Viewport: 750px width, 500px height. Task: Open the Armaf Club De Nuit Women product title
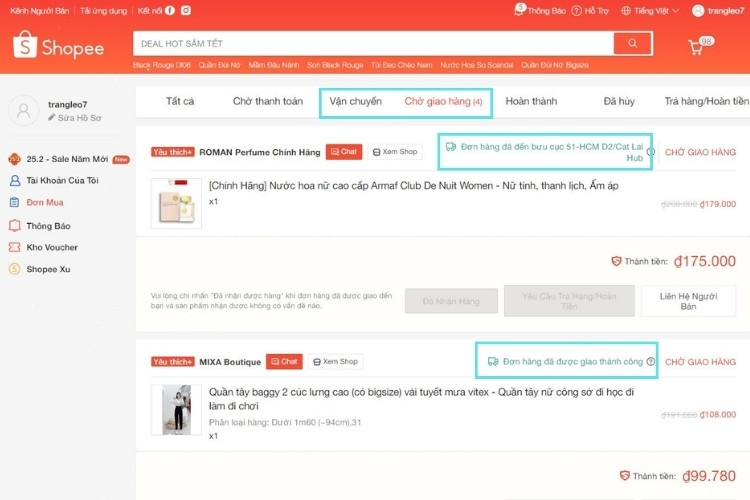[414, 186]
